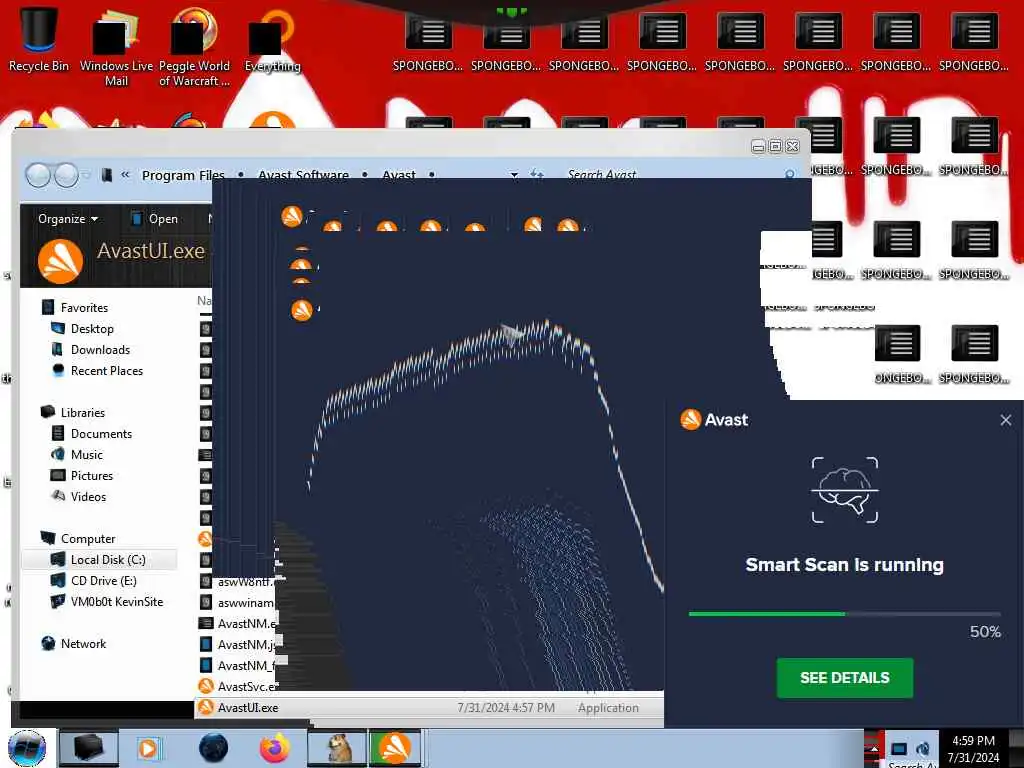
Task: Select Local Disk (C:) drive
Action: click(x=108, y=560)
